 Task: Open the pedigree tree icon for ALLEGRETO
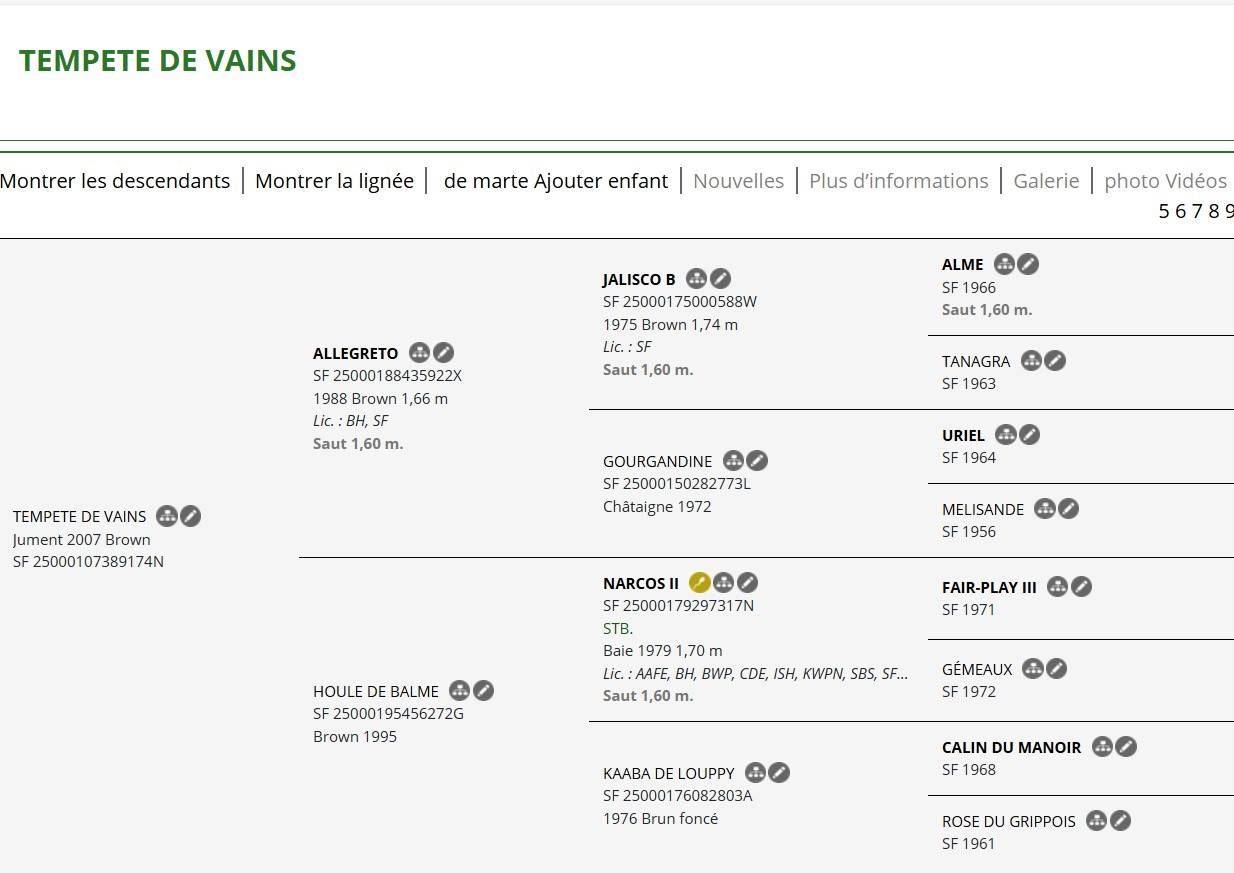point(420,353)
